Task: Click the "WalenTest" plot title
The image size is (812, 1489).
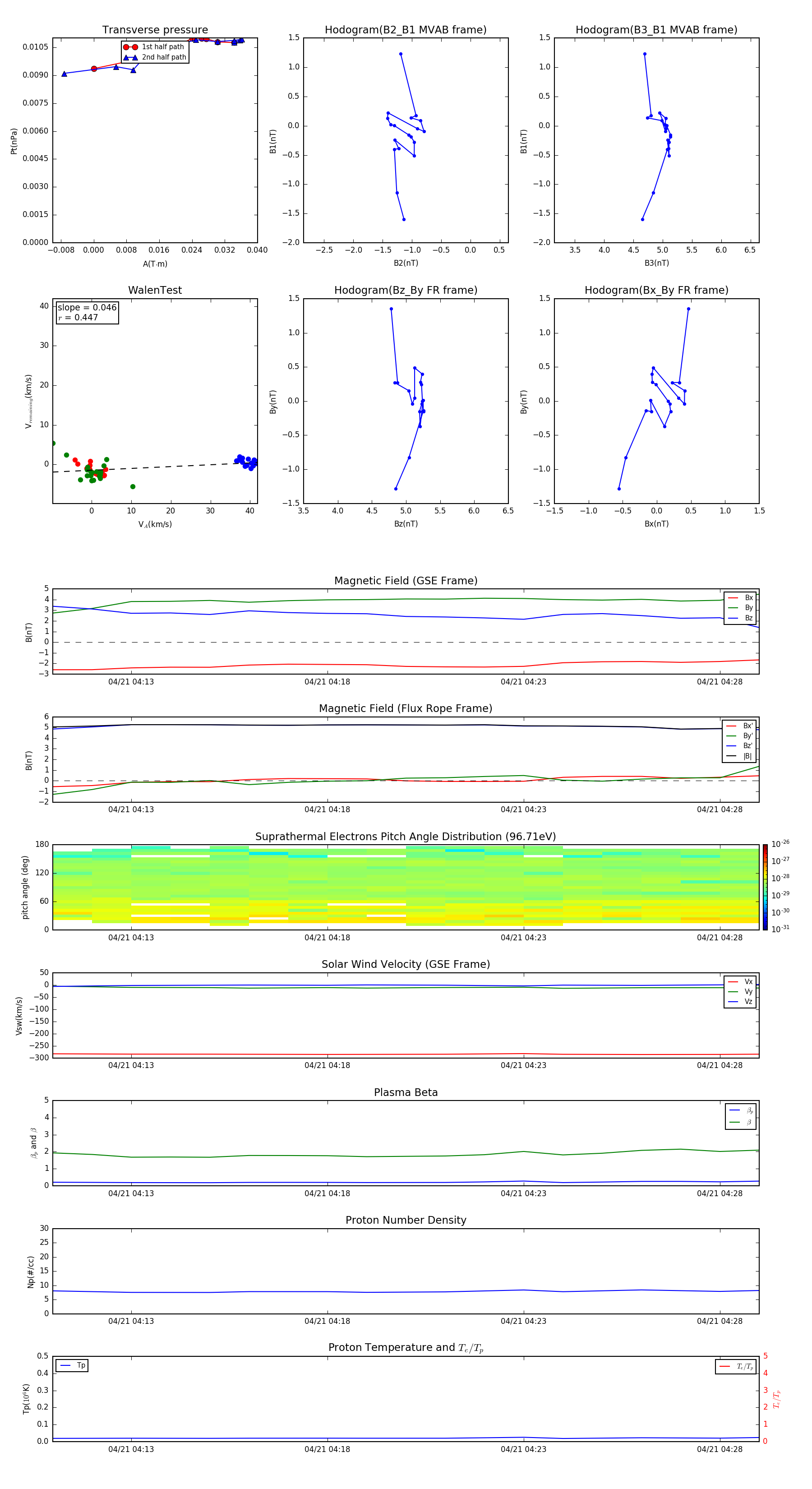Action: pos(155,290)
